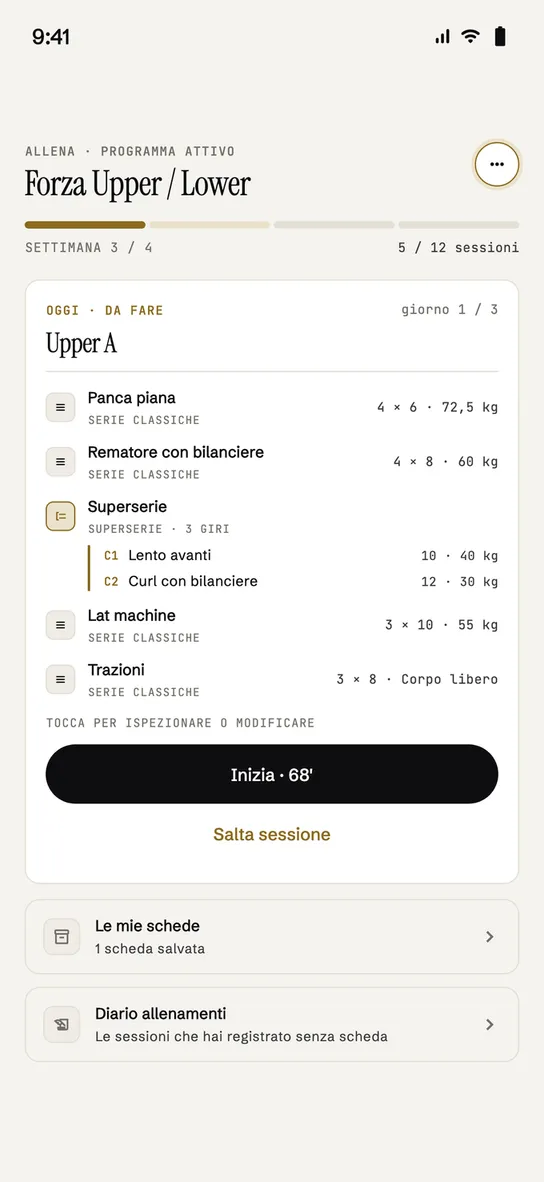Select the second week progress segment
544x1182 pixels.
(209, 225)
